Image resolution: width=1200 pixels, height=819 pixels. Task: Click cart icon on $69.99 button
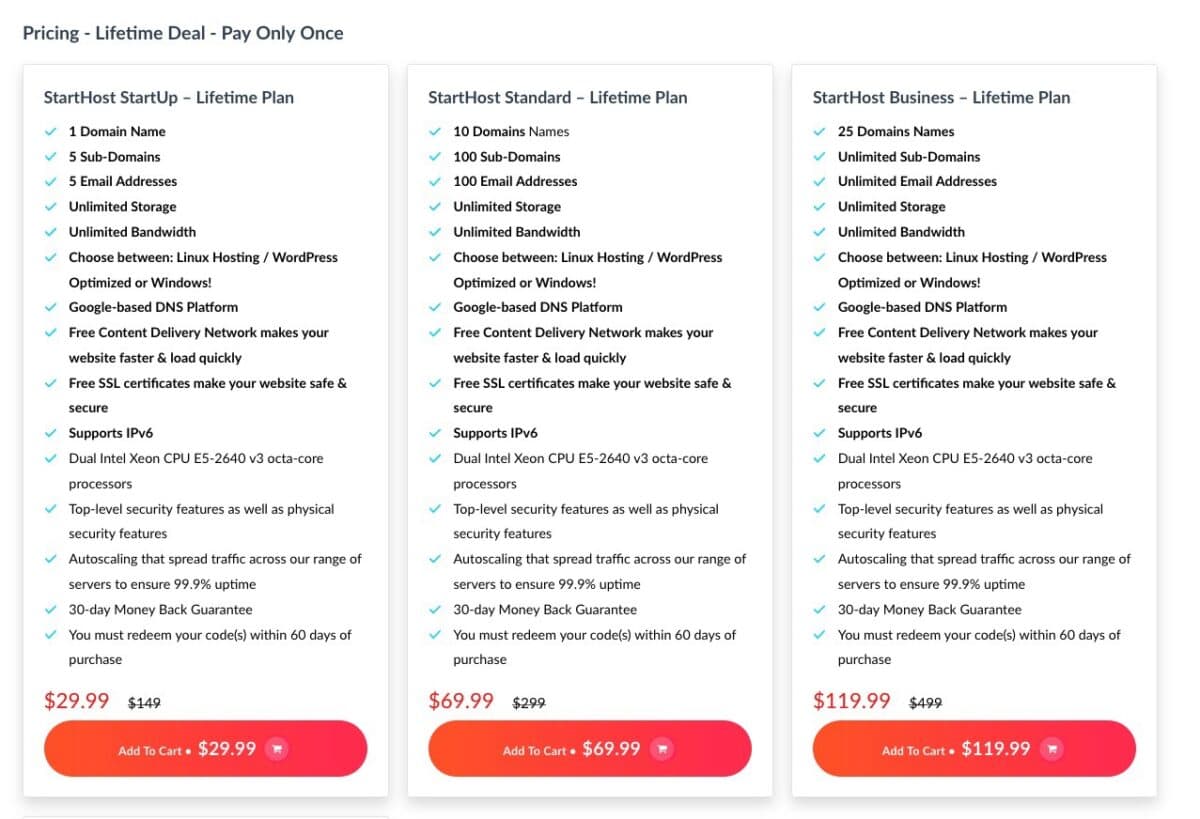(661, 749)
